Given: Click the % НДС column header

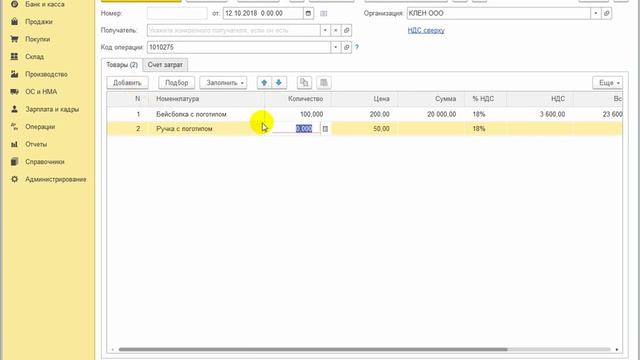Looking at the screenshot, I should pos(486,99).
